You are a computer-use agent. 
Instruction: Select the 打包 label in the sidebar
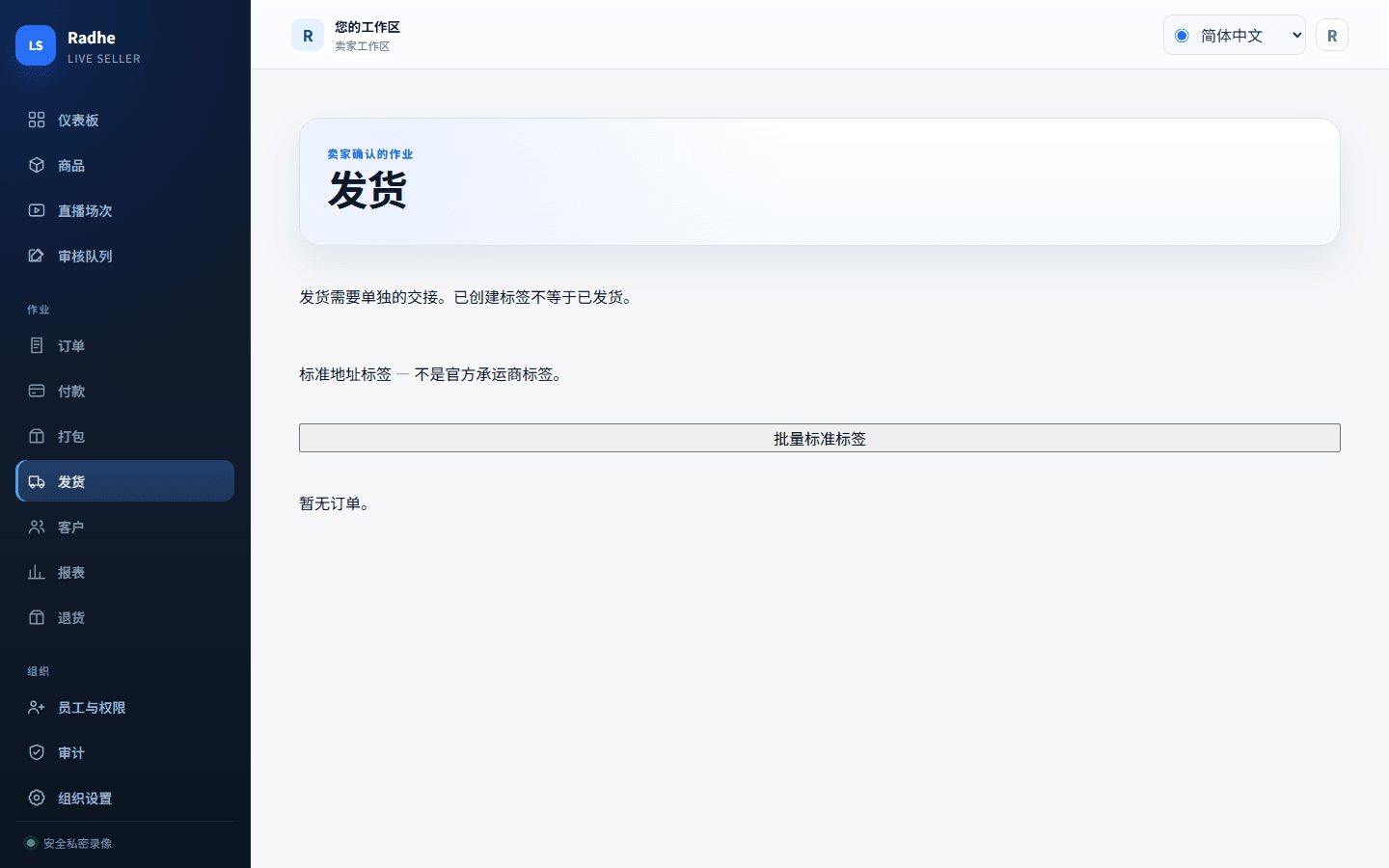pos(71,437)
